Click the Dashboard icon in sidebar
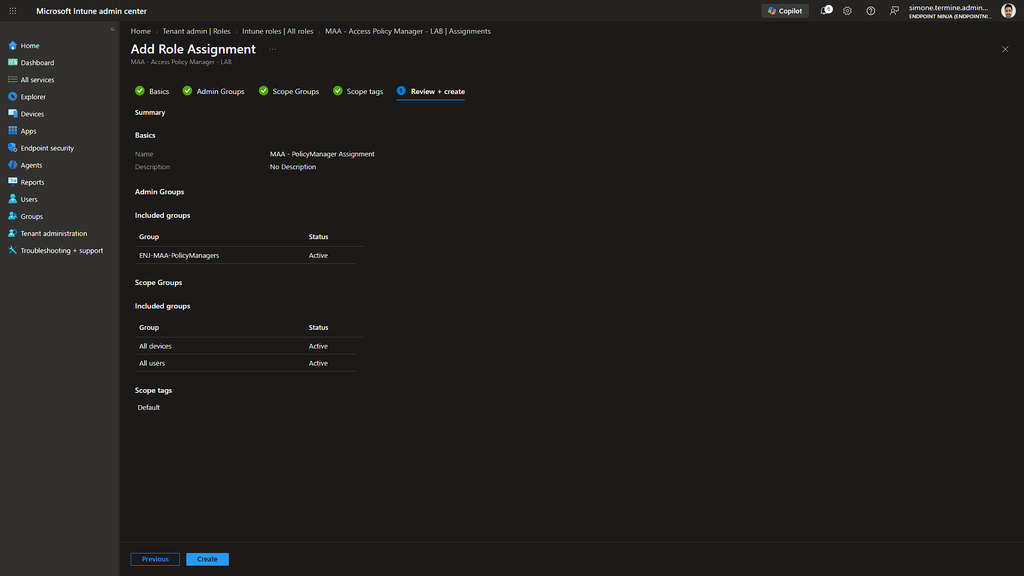Image resolution: width=1024 pixels, height=576 pixels. (12, 63)
